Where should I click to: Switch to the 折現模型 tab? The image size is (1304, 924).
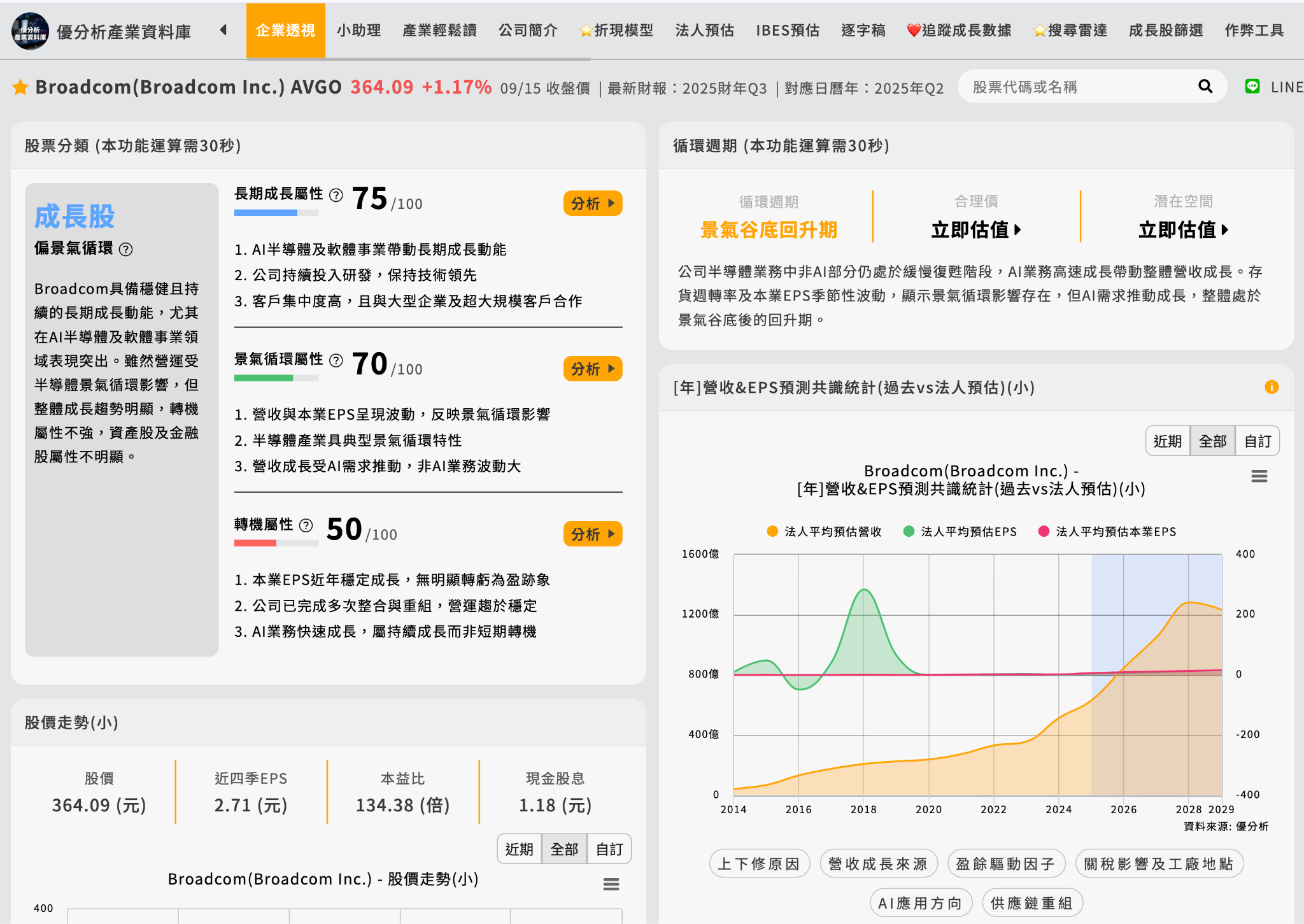(x=616, y=29)
